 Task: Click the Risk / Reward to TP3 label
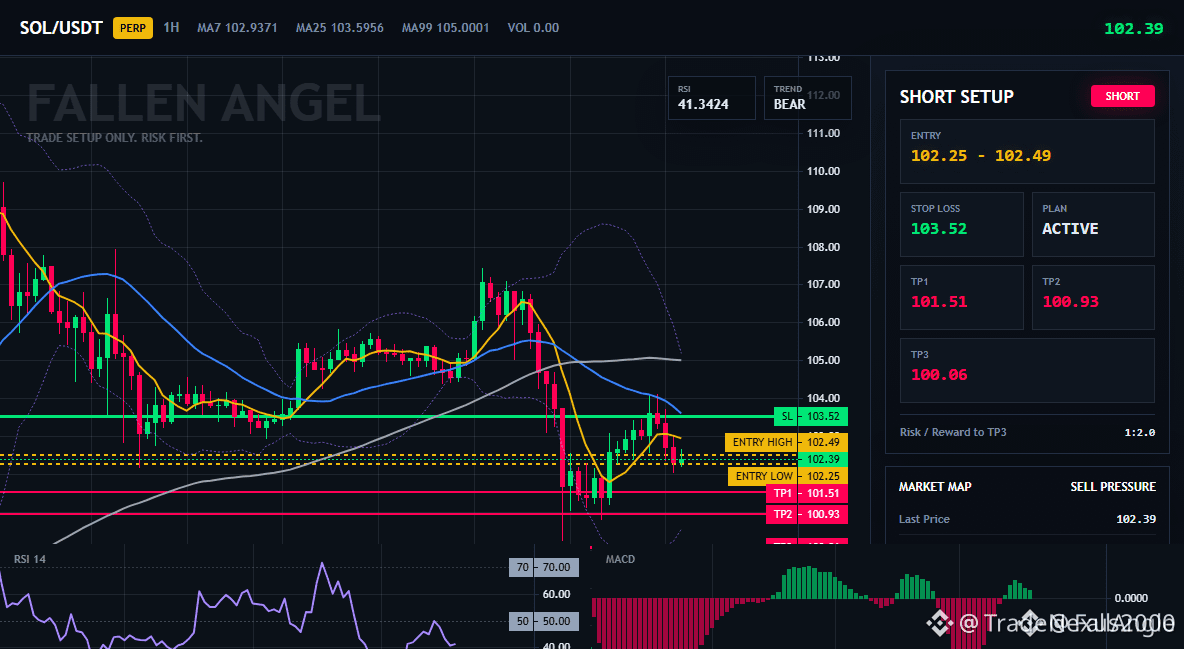coord(953,432)
